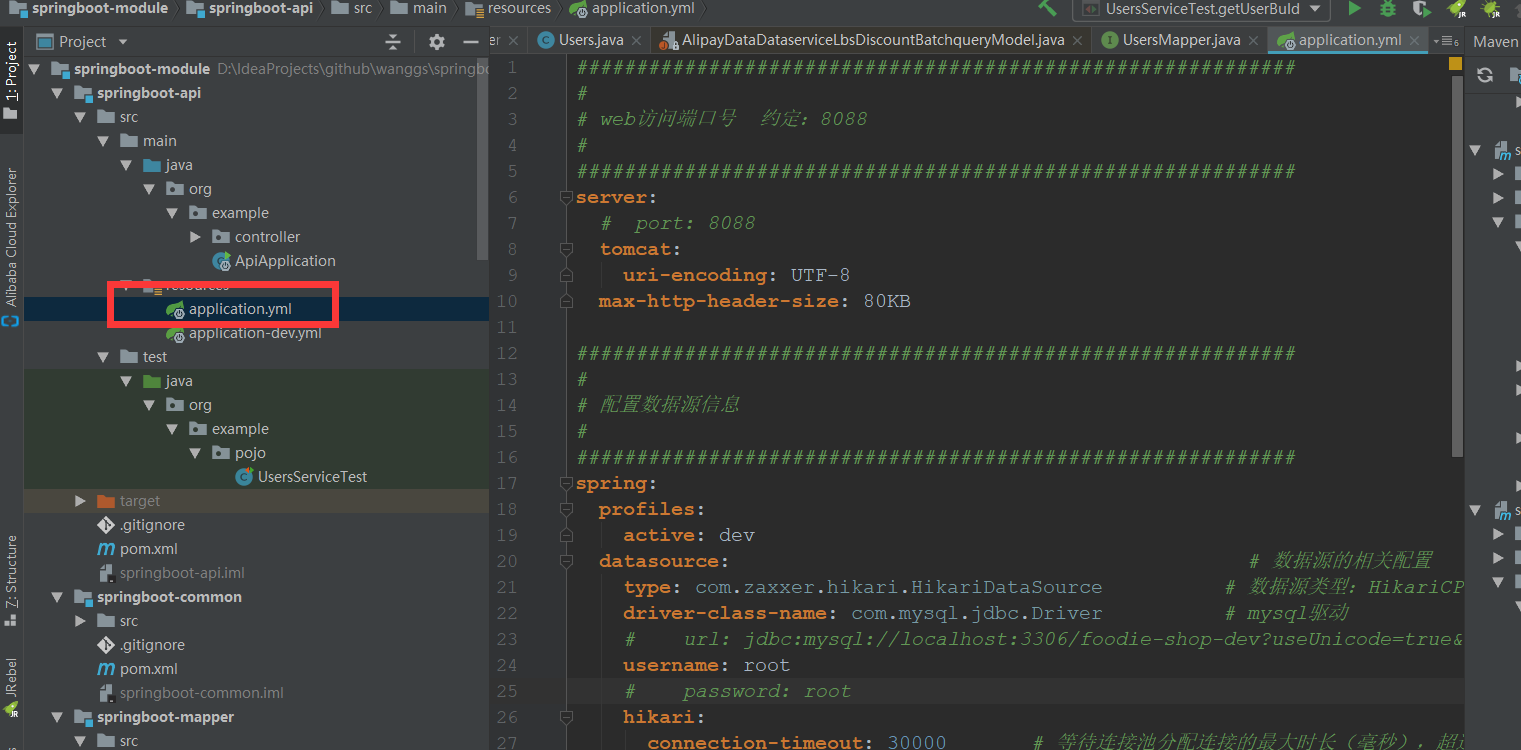Click the Collapse All icon in Project panel
Screen dimensions: 1521x750
click(x=393, y=42)
